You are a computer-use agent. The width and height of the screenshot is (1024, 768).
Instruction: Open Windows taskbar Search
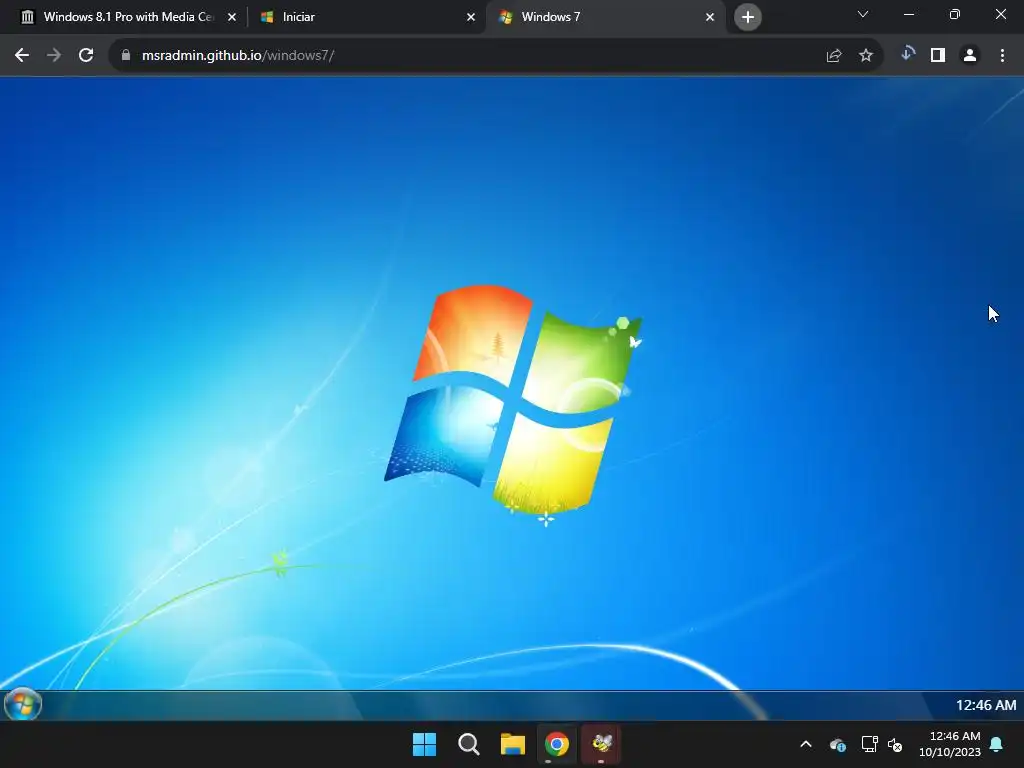pos(469,744)
